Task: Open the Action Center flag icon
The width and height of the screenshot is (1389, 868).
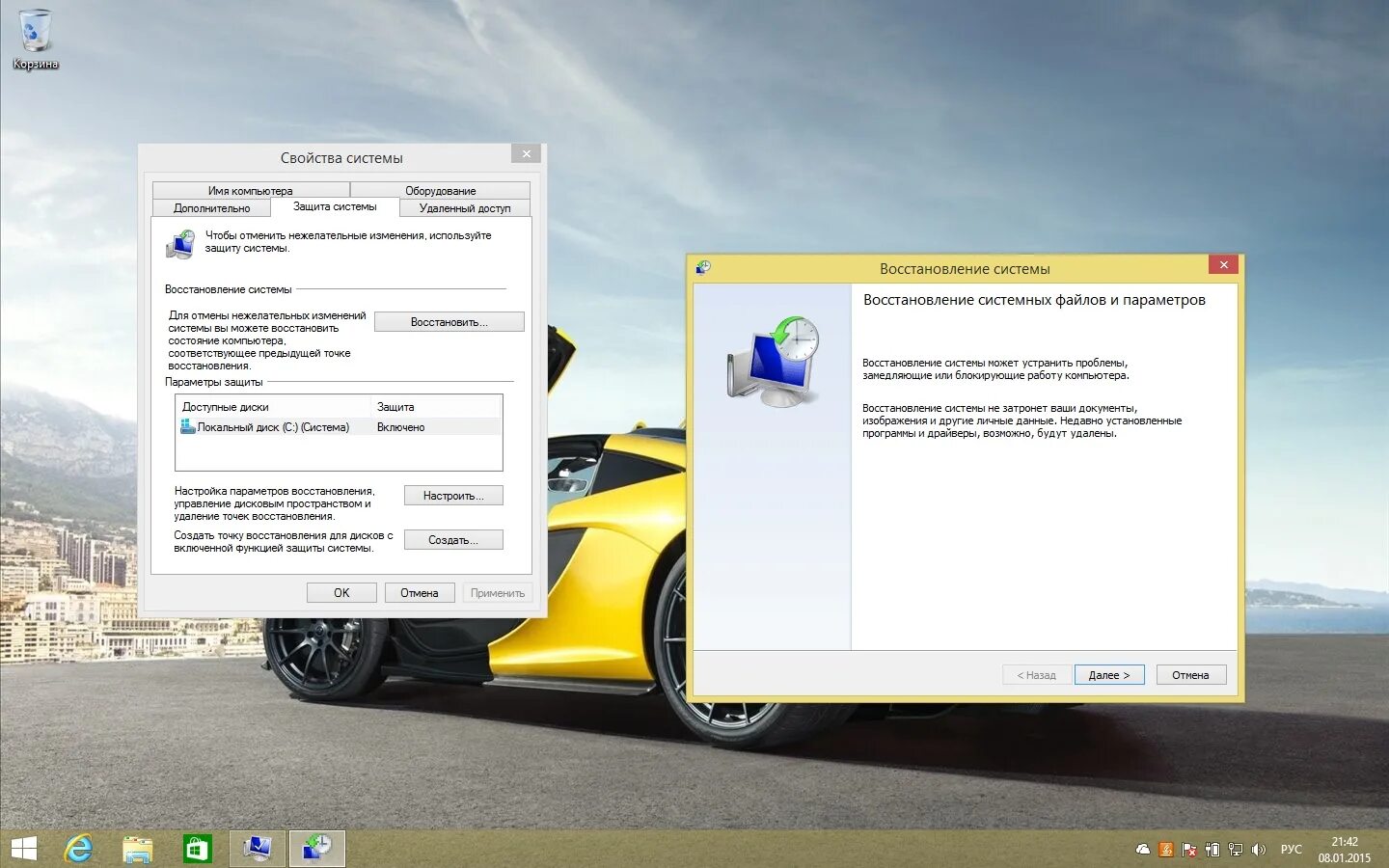Action: (x=1187, y=849)
